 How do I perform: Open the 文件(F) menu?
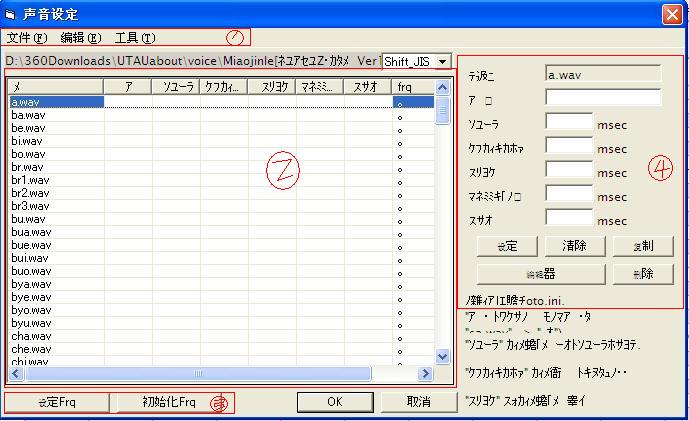click(x=27, y=38)
